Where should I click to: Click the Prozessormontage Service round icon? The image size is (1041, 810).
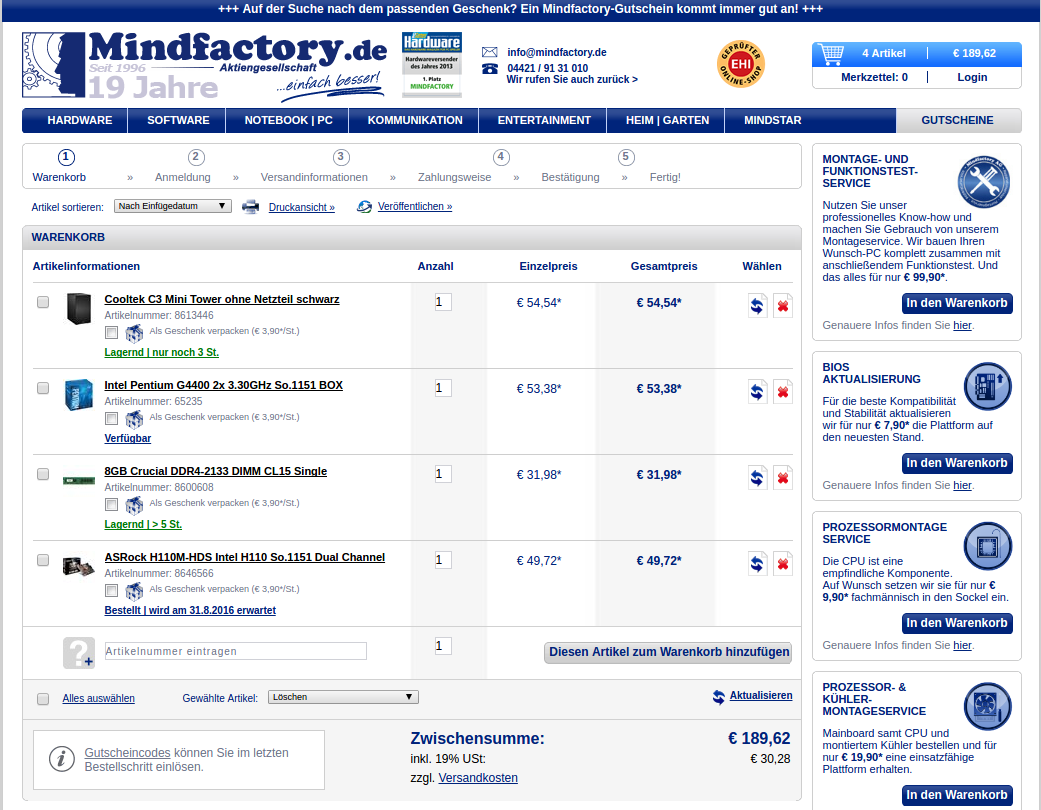click(x=987, y=546)
